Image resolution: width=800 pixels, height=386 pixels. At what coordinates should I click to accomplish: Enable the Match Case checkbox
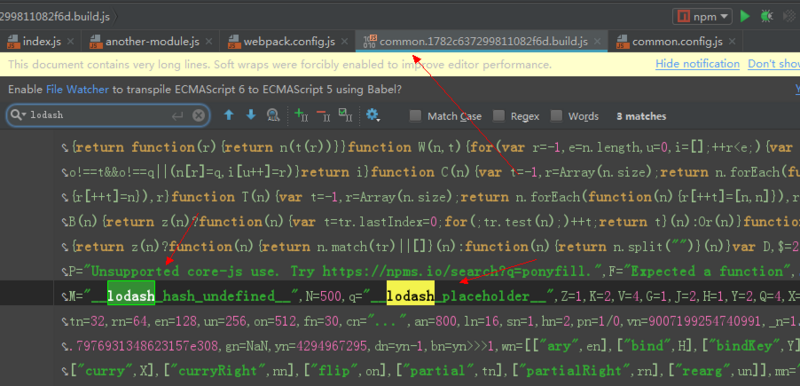(x=416, y=116)
